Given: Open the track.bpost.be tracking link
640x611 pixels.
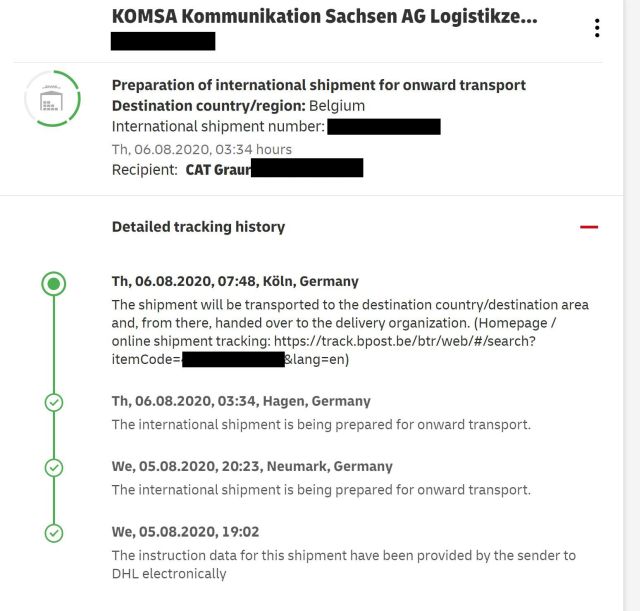Looking at the screenshot, I should [404, 341].
